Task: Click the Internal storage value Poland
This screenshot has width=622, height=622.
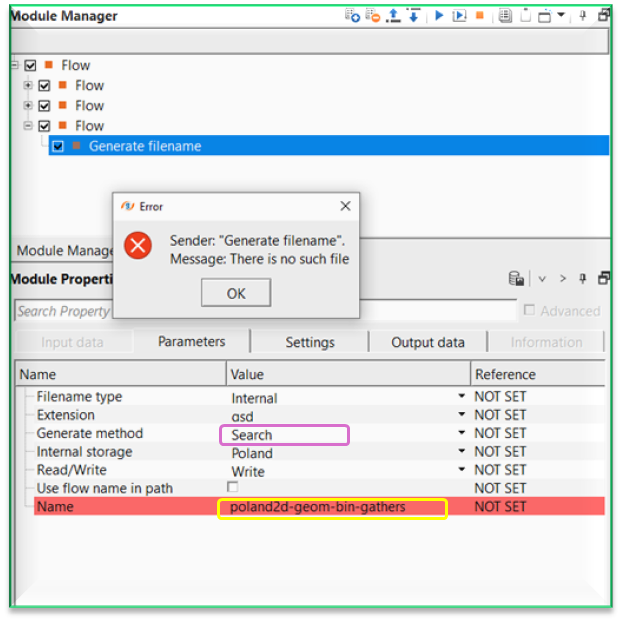Action: tap(252, 453)
